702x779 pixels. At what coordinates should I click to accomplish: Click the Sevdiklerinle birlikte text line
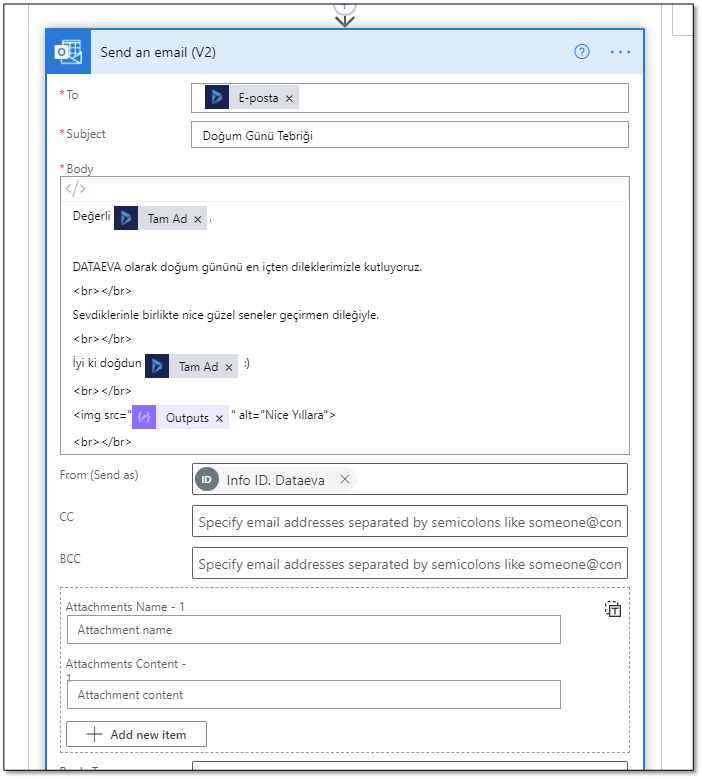[x=226, y=315]
